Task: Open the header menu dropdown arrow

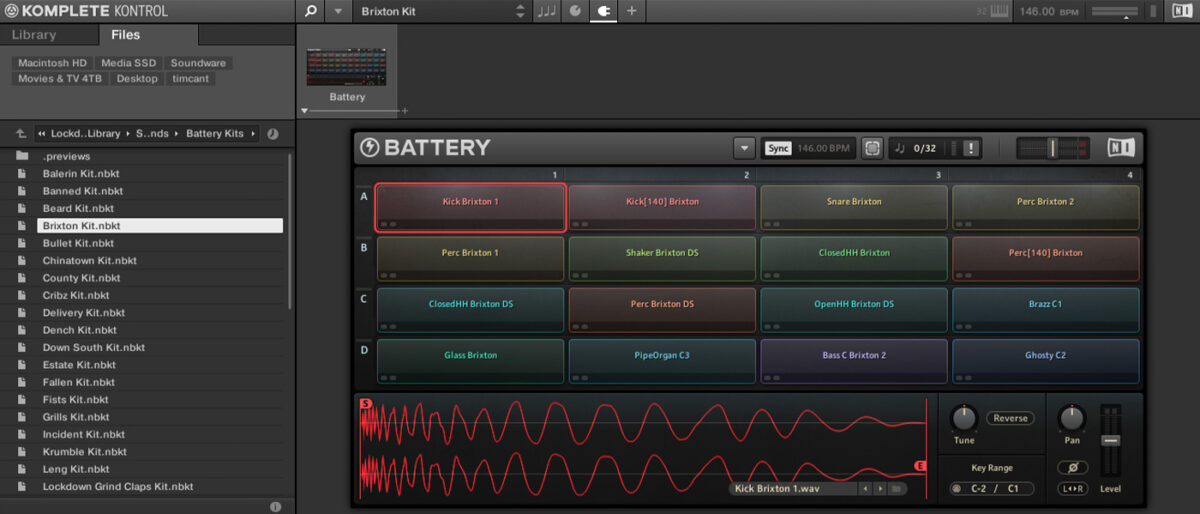Action: (338, 11)
